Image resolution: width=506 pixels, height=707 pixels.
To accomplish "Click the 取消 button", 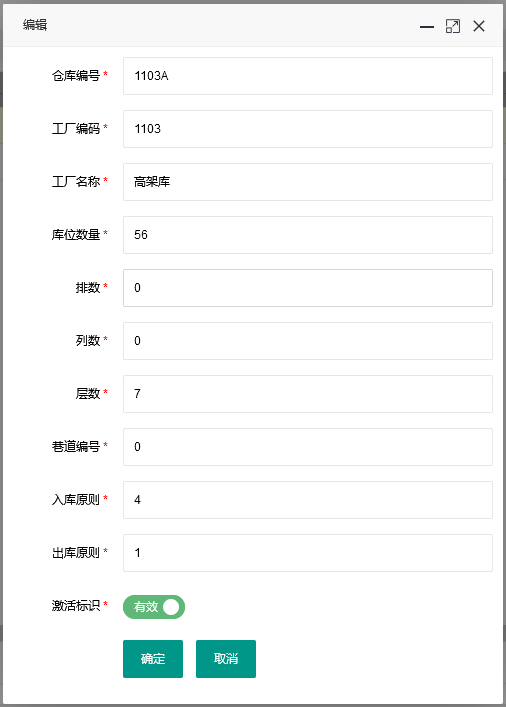I will pyautogui.click(x=226, y=659).
